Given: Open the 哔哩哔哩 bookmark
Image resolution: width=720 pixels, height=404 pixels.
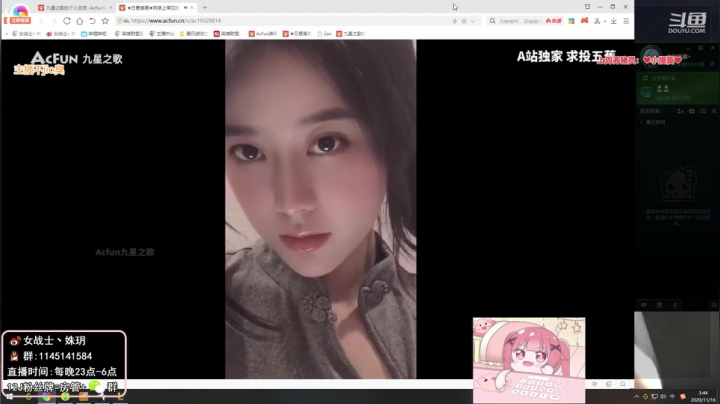Looking at the screenshot, I should [x=94, y=34].
